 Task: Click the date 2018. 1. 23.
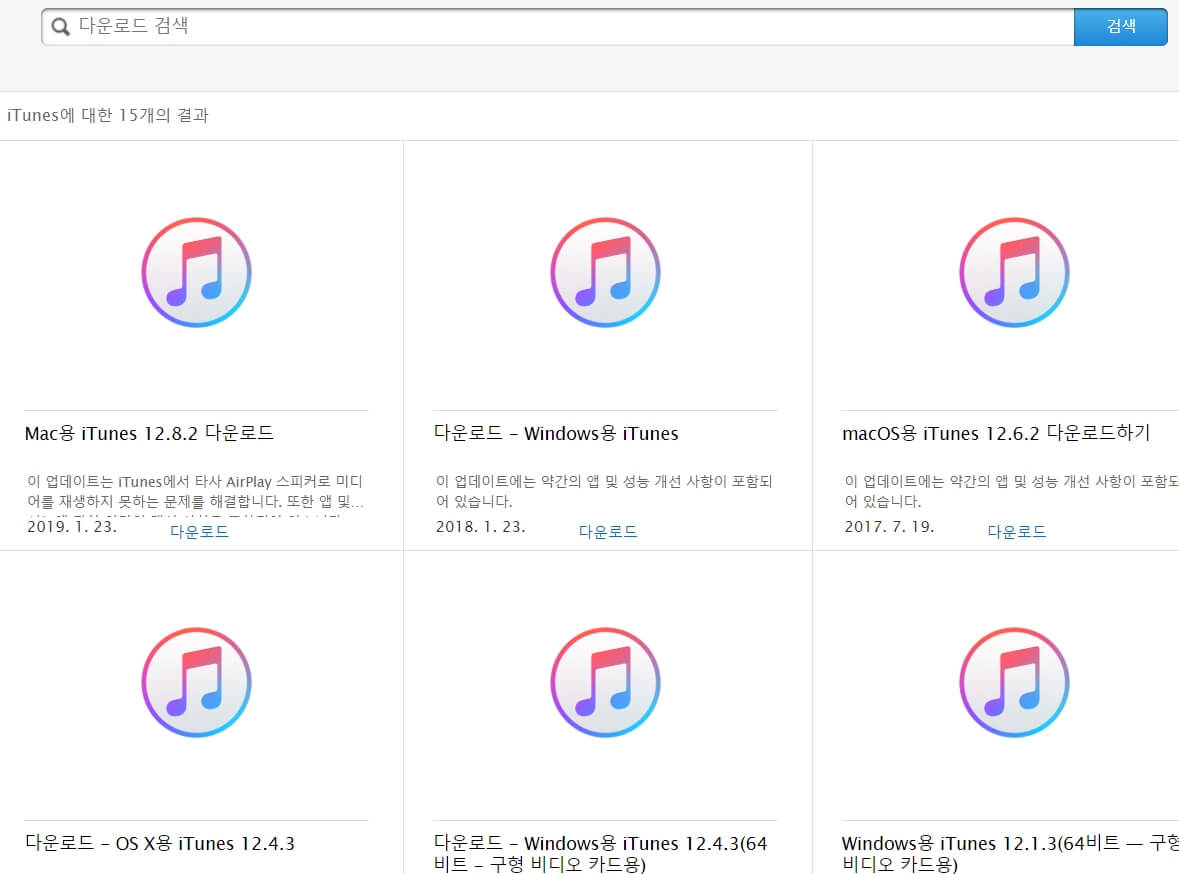click(x=480, y=527)
